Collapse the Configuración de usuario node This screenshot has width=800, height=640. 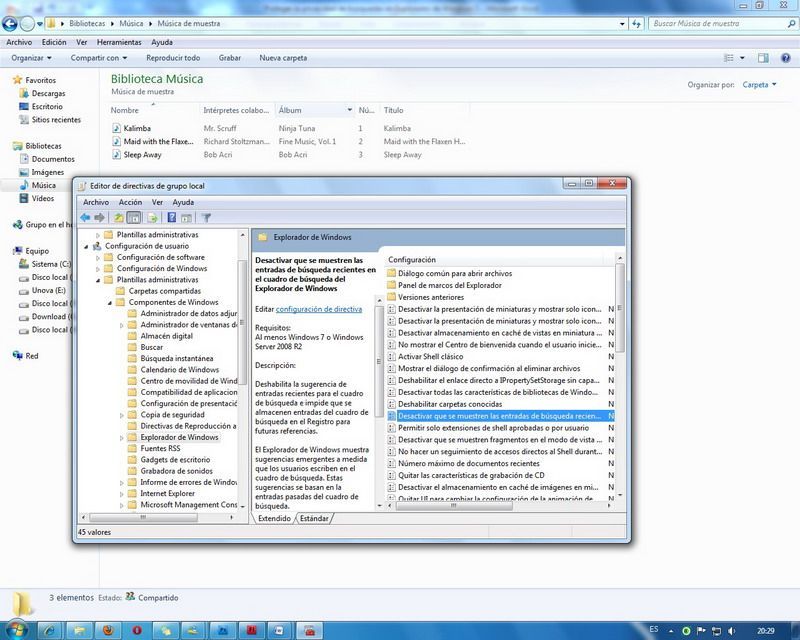(x=86, y=246)
